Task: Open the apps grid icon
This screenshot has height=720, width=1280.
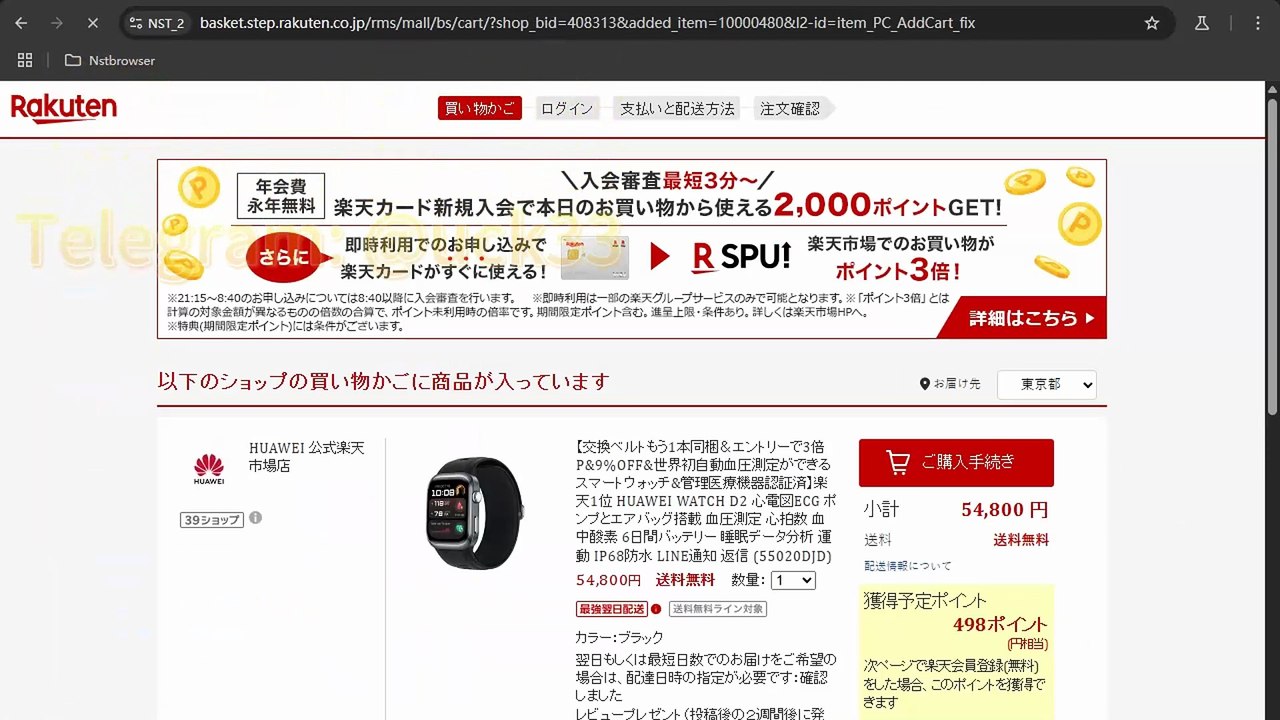Action: pyautogui.click(x=25, y=60)
